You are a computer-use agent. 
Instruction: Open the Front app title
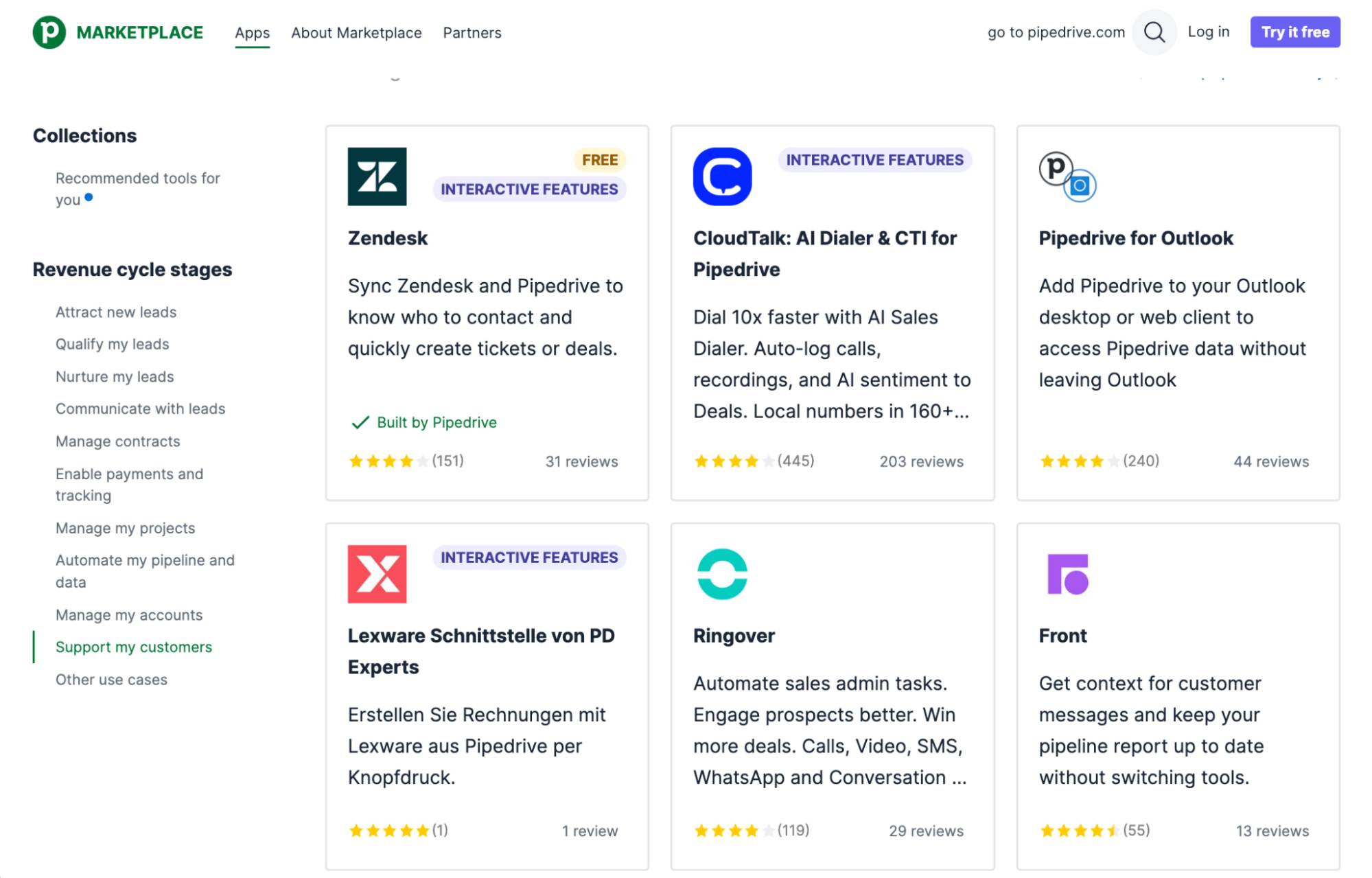pos(1062,636)
